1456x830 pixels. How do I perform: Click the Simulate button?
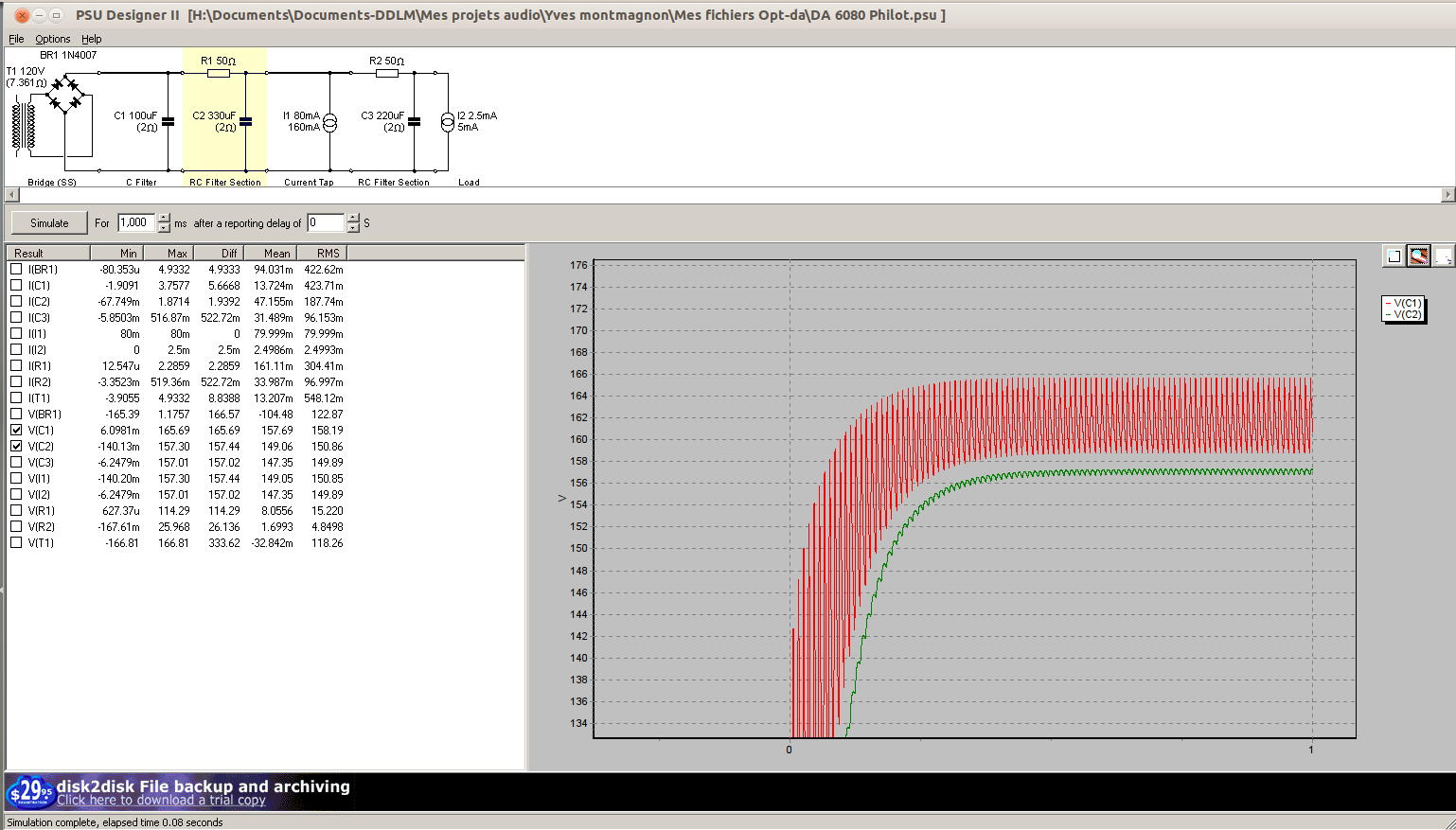tap(49, 223)
